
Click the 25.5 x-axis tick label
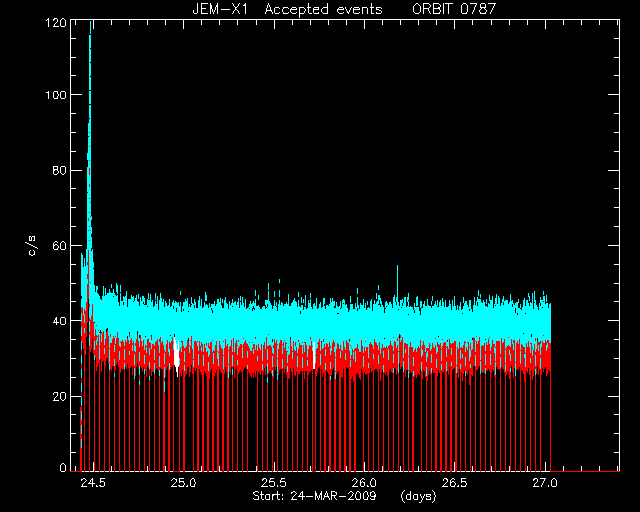(x=274, y=483)
